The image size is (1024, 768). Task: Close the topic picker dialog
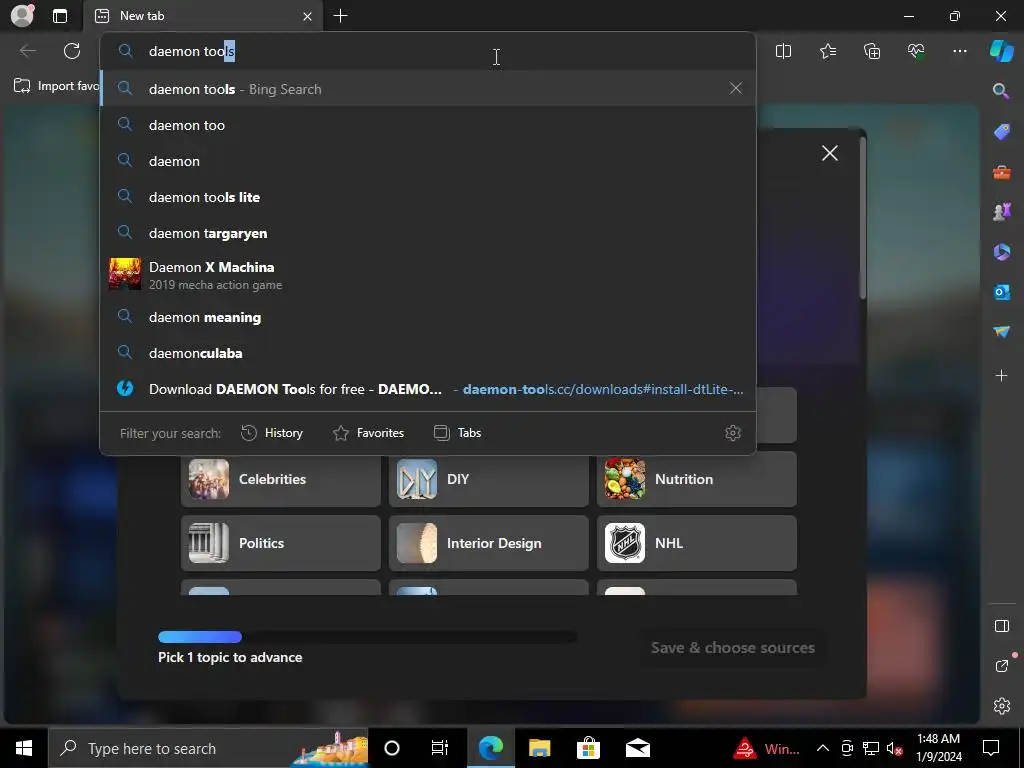[x=829, y=153]
